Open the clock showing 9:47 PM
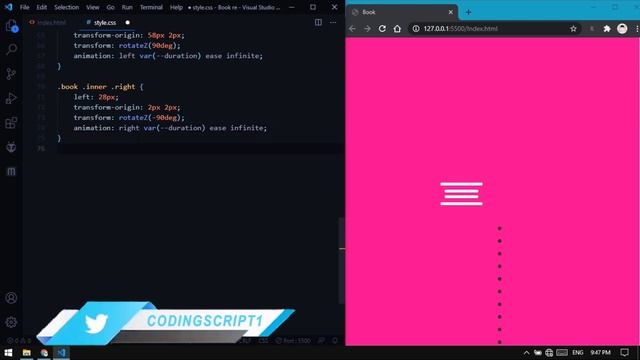Screen dimensions: 640x360 600,353
